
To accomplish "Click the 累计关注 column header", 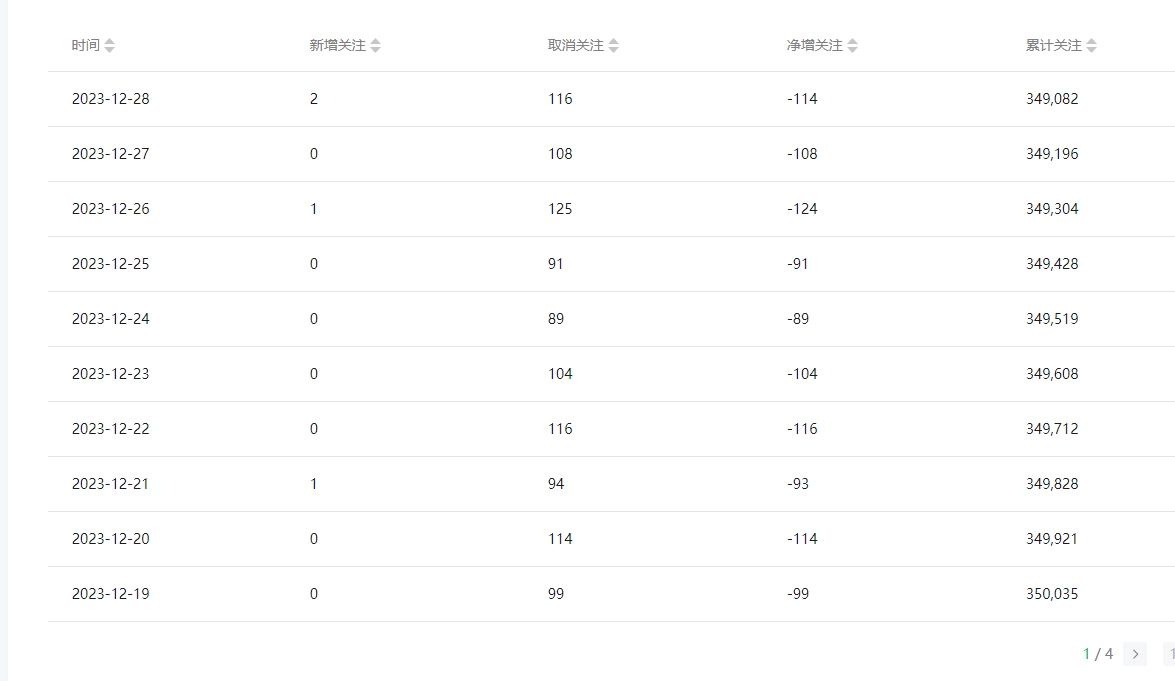I will click(x=1054, y=46).
